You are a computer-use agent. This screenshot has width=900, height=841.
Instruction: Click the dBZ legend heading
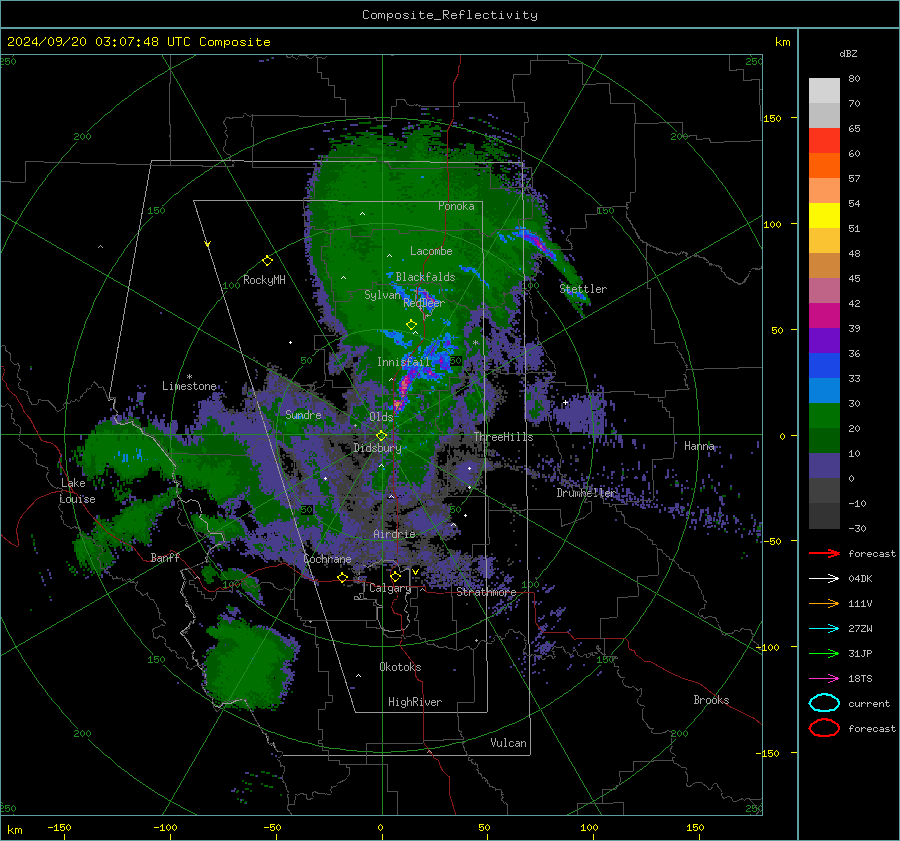tap(848, 53)
